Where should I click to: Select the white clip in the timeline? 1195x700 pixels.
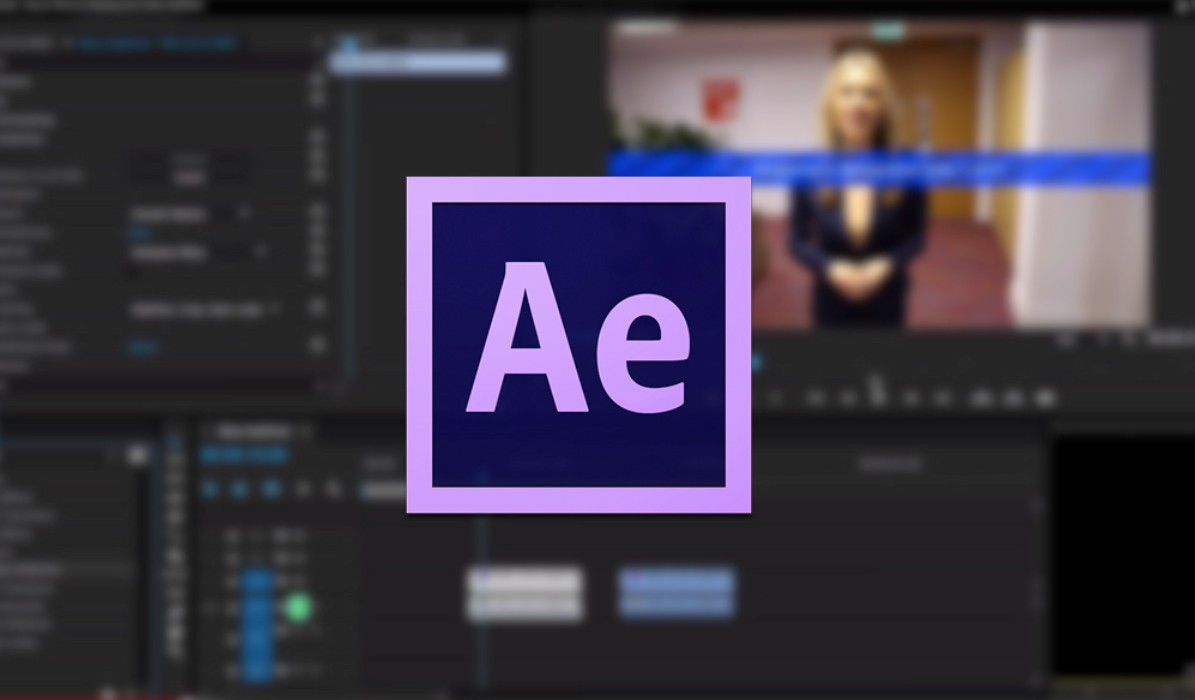point(524,592)
